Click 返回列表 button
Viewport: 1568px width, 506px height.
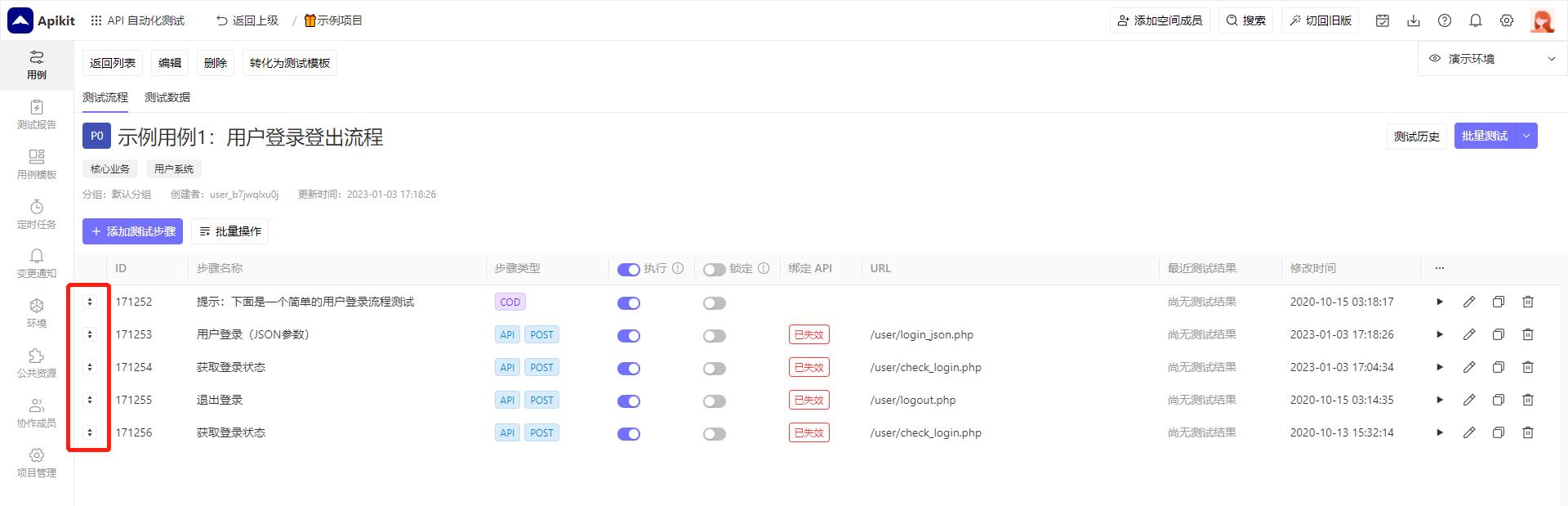[113, 63]
